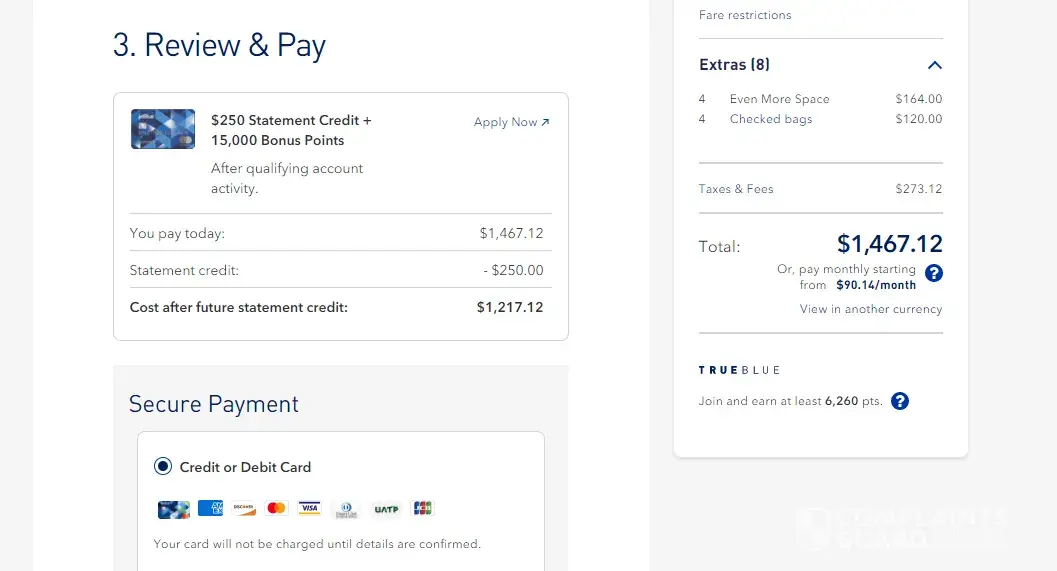Click the Mastercard logo
1057x571 pixels.
pyautogui.click(x=277, y=509)
